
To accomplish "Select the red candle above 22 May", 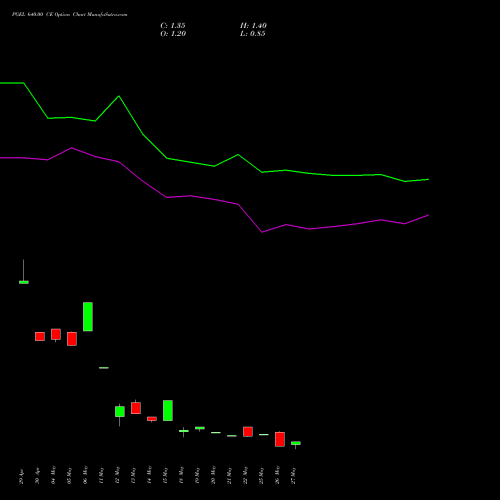I will [248, 432].
